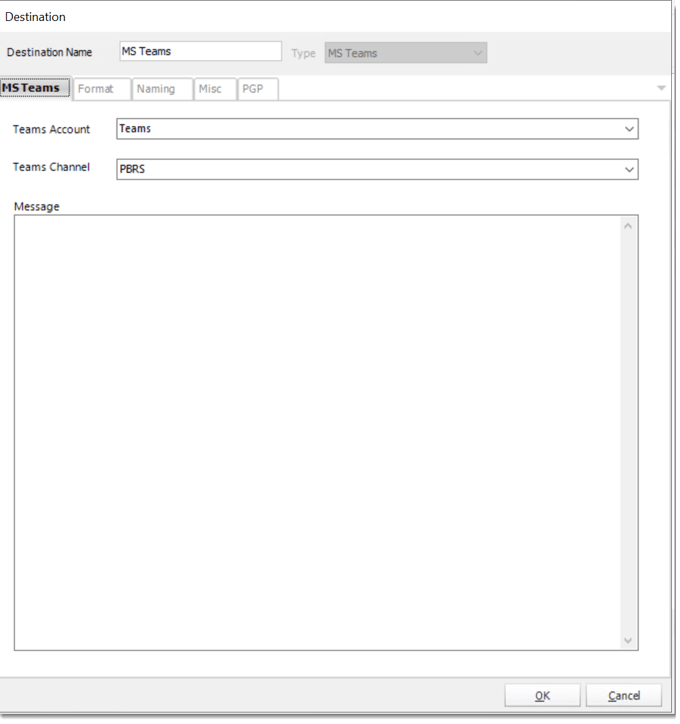Click the Teams Account label
The image size is (680, 724).
(x=51, y=129)
